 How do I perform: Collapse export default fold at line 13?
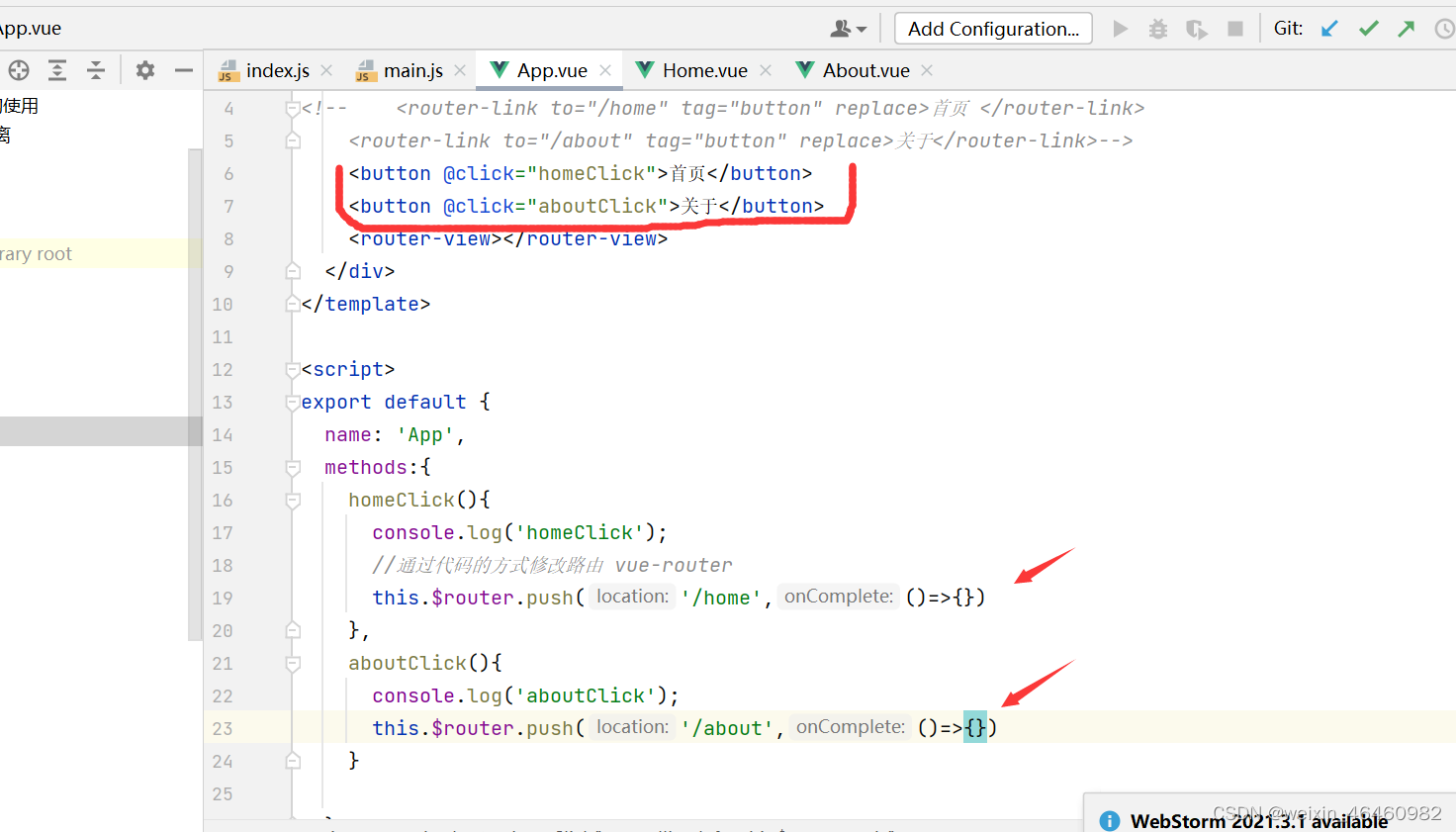coord(293,403)
